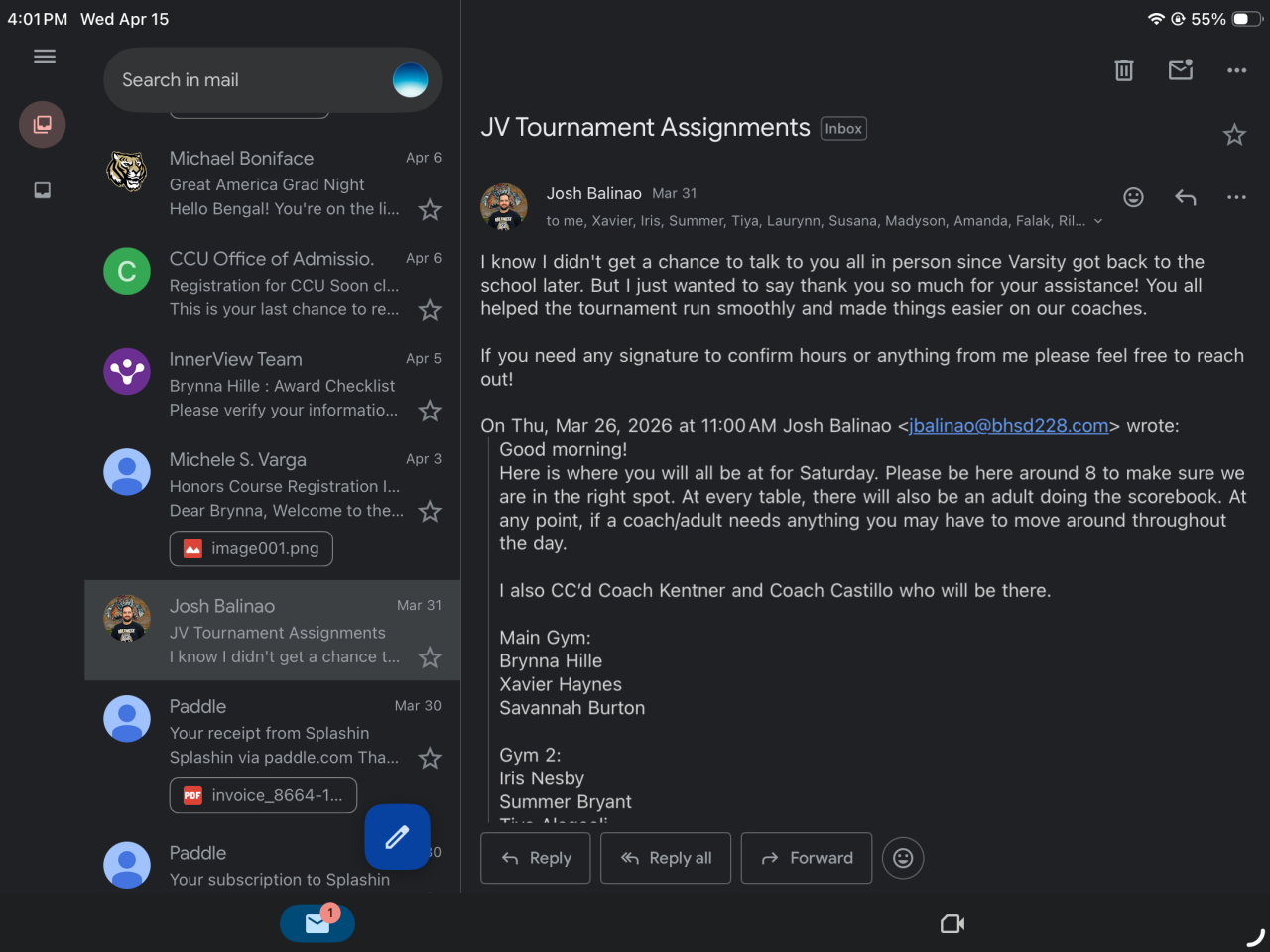1270x952 pixels.
Task: Click the Reply button
Action: tap(536, 858)
